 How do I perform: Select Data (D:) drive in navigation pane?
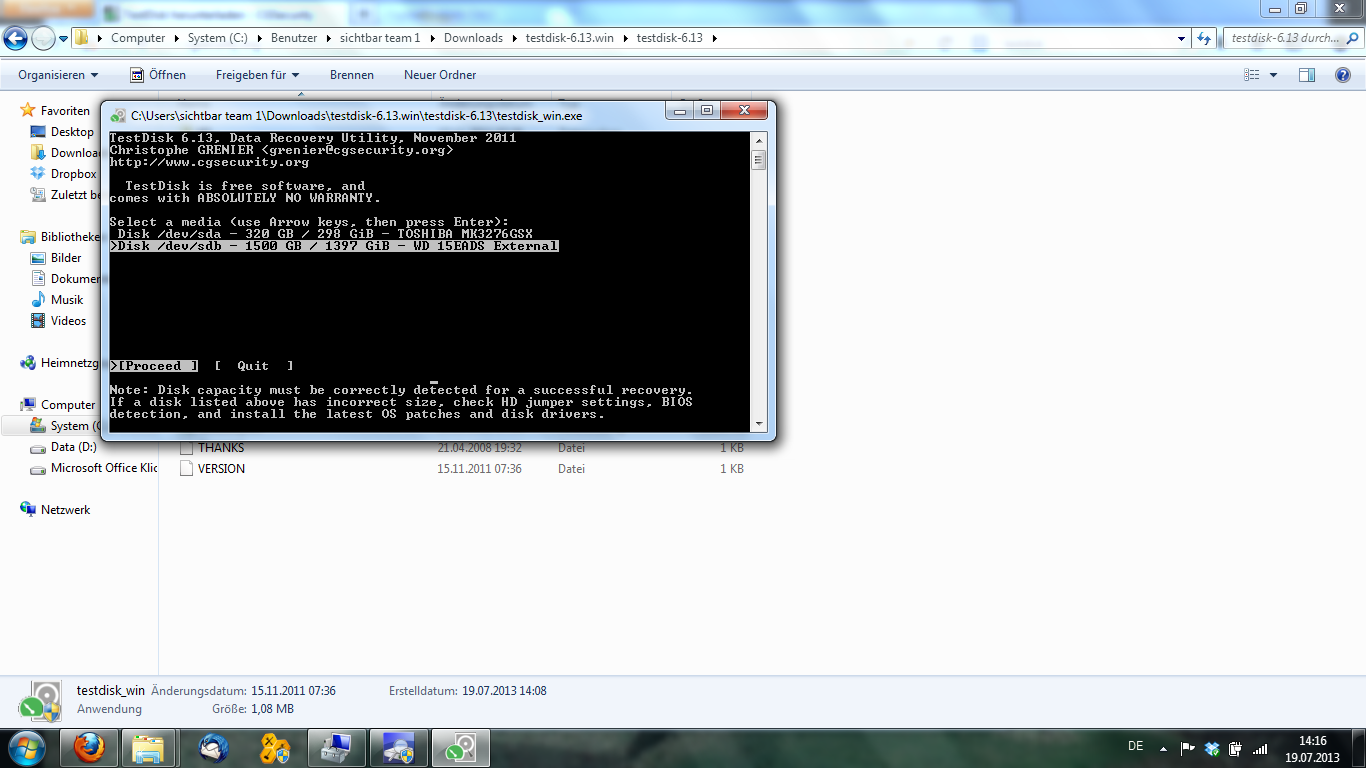(73, 447)
